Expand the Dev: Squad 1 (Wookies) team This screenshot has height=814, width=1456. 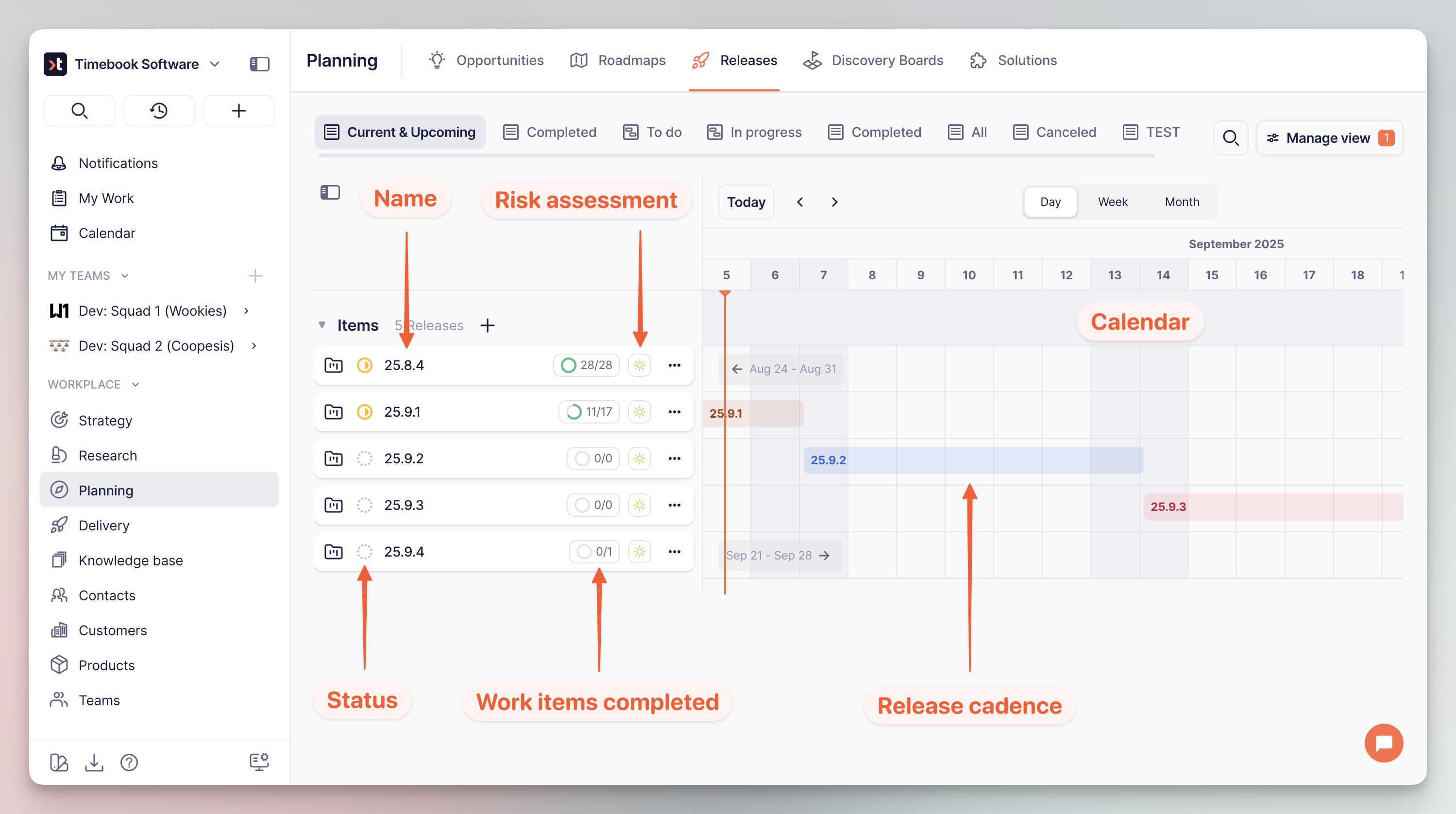coord(246,311)
